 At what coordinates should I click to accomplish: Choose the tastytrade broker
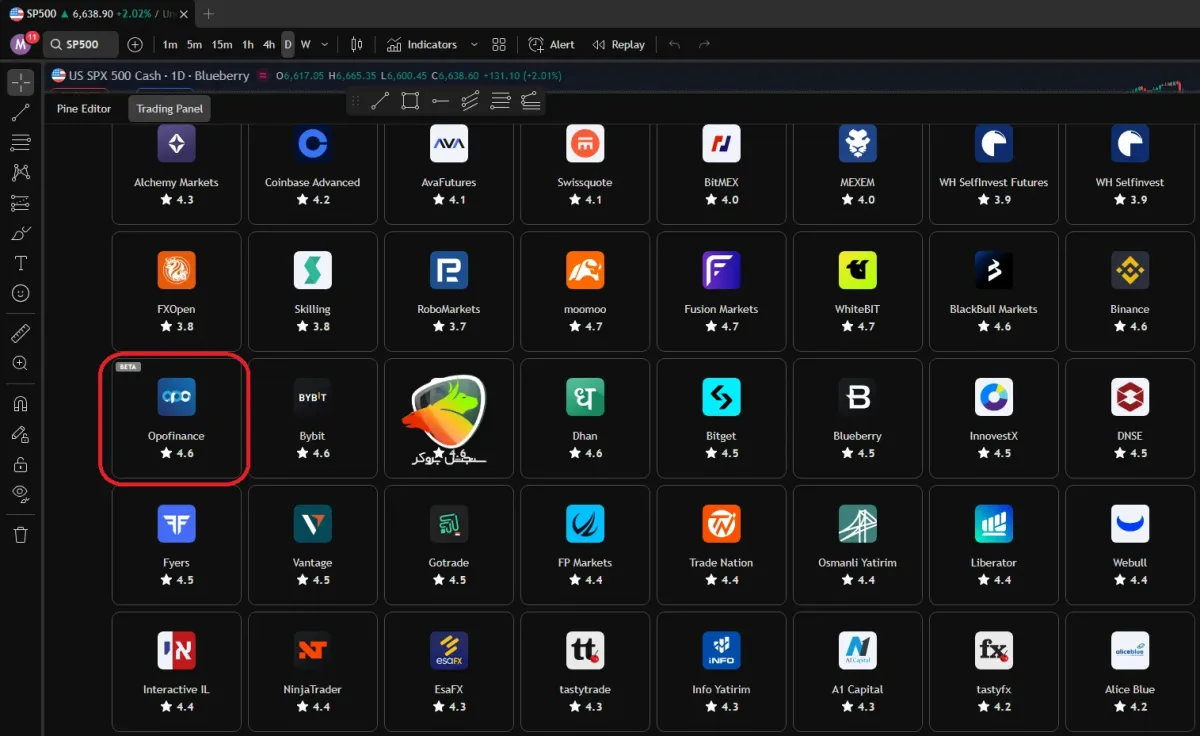585,672
